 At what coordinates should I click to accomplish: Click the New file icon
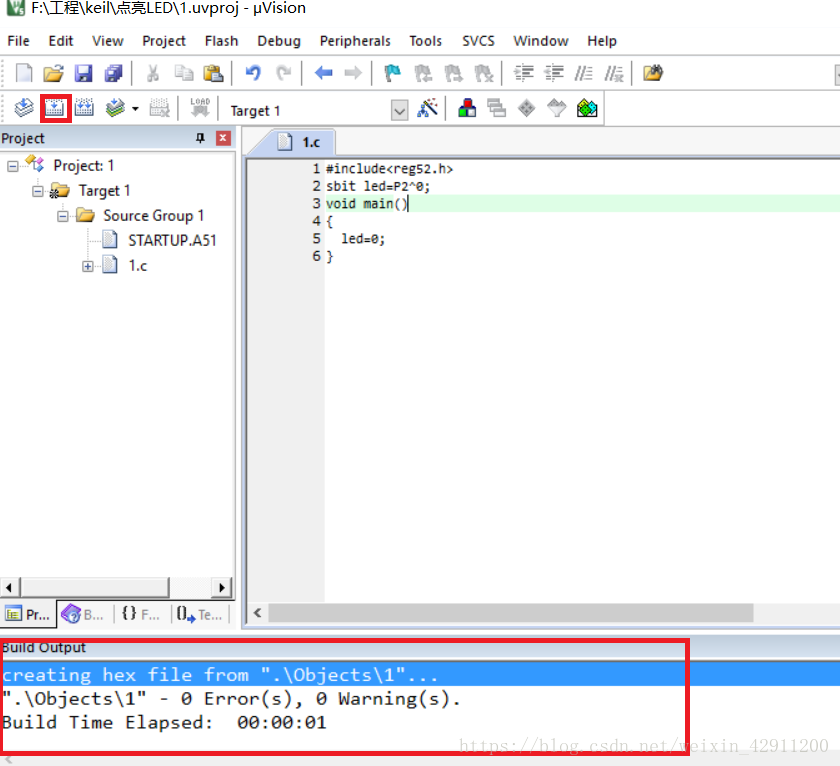tap(24, 73)
